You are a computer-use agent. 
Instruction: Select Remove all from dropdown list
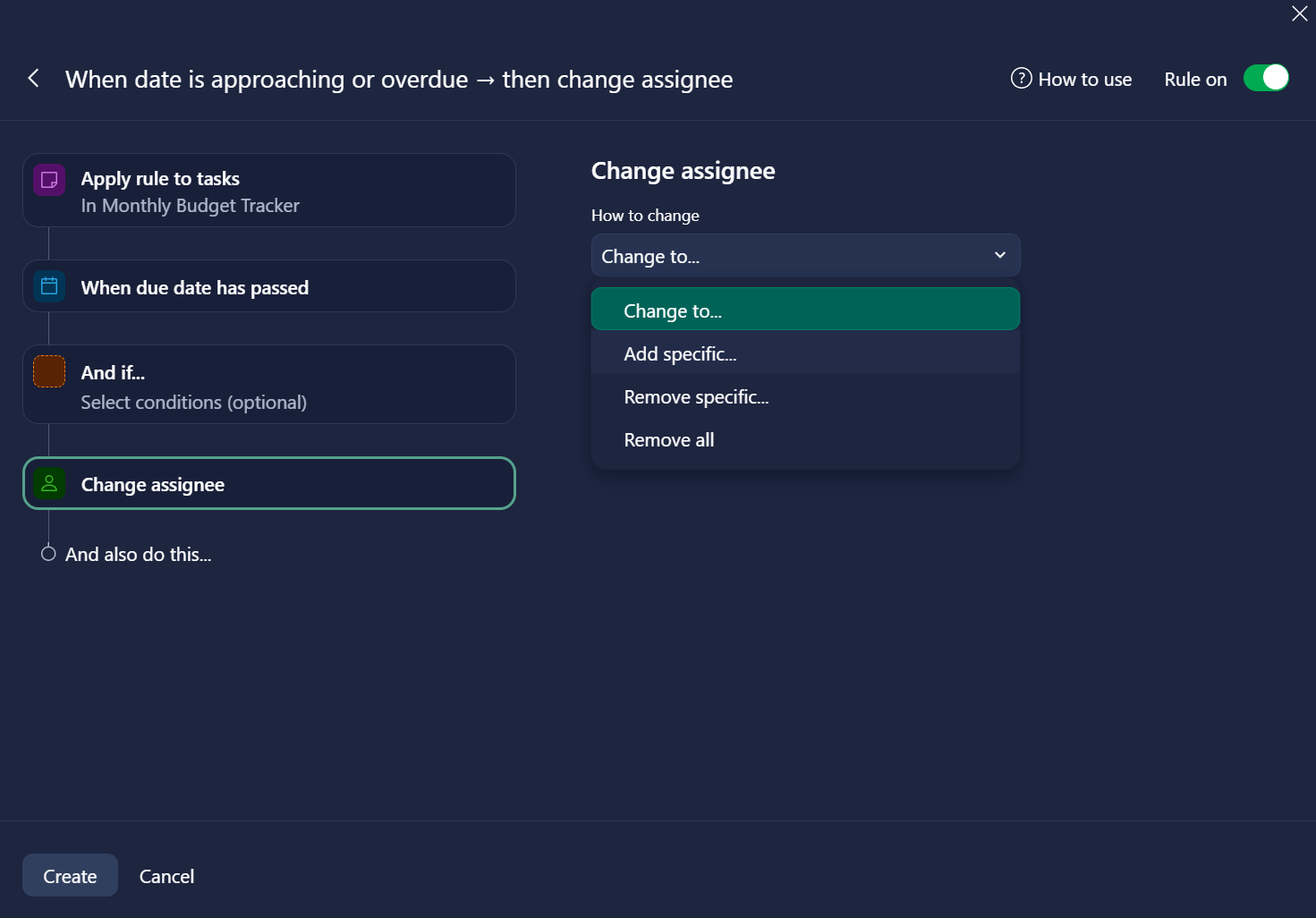pos(669,440)
